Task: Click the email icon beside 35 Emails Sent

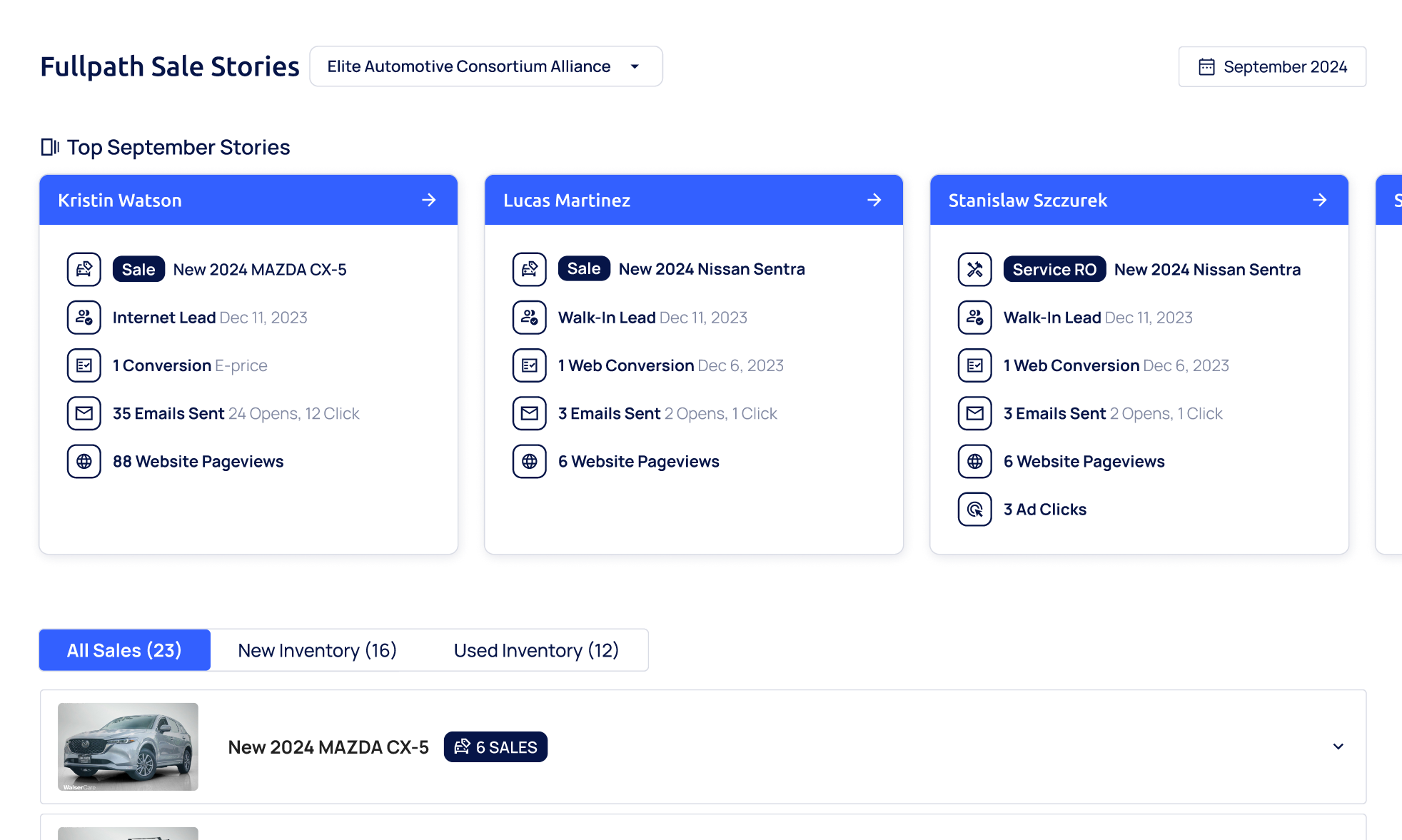Action: [x=84, y=413]
